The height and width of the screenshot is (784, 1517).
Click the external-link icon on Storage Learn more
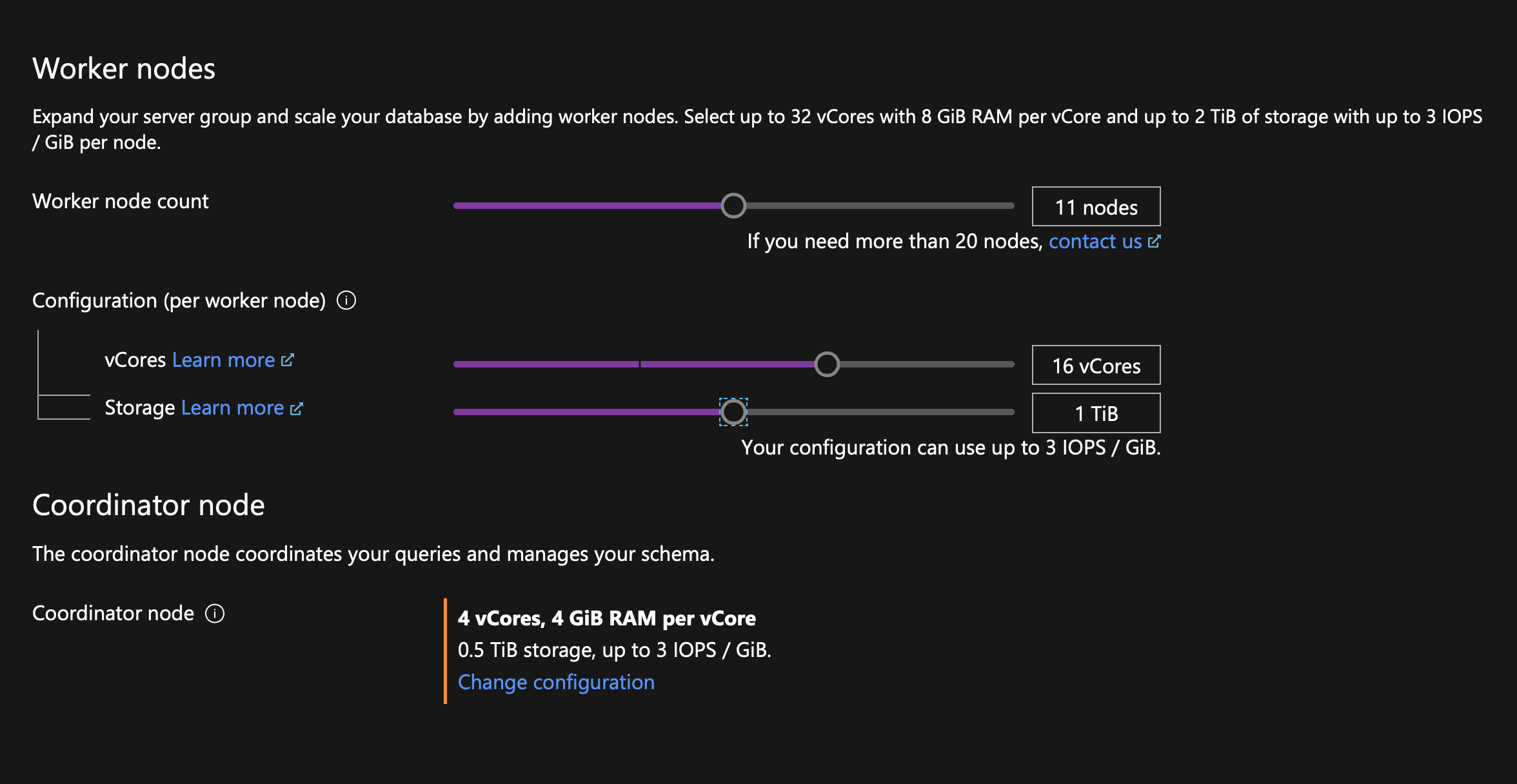coord(295,407)
